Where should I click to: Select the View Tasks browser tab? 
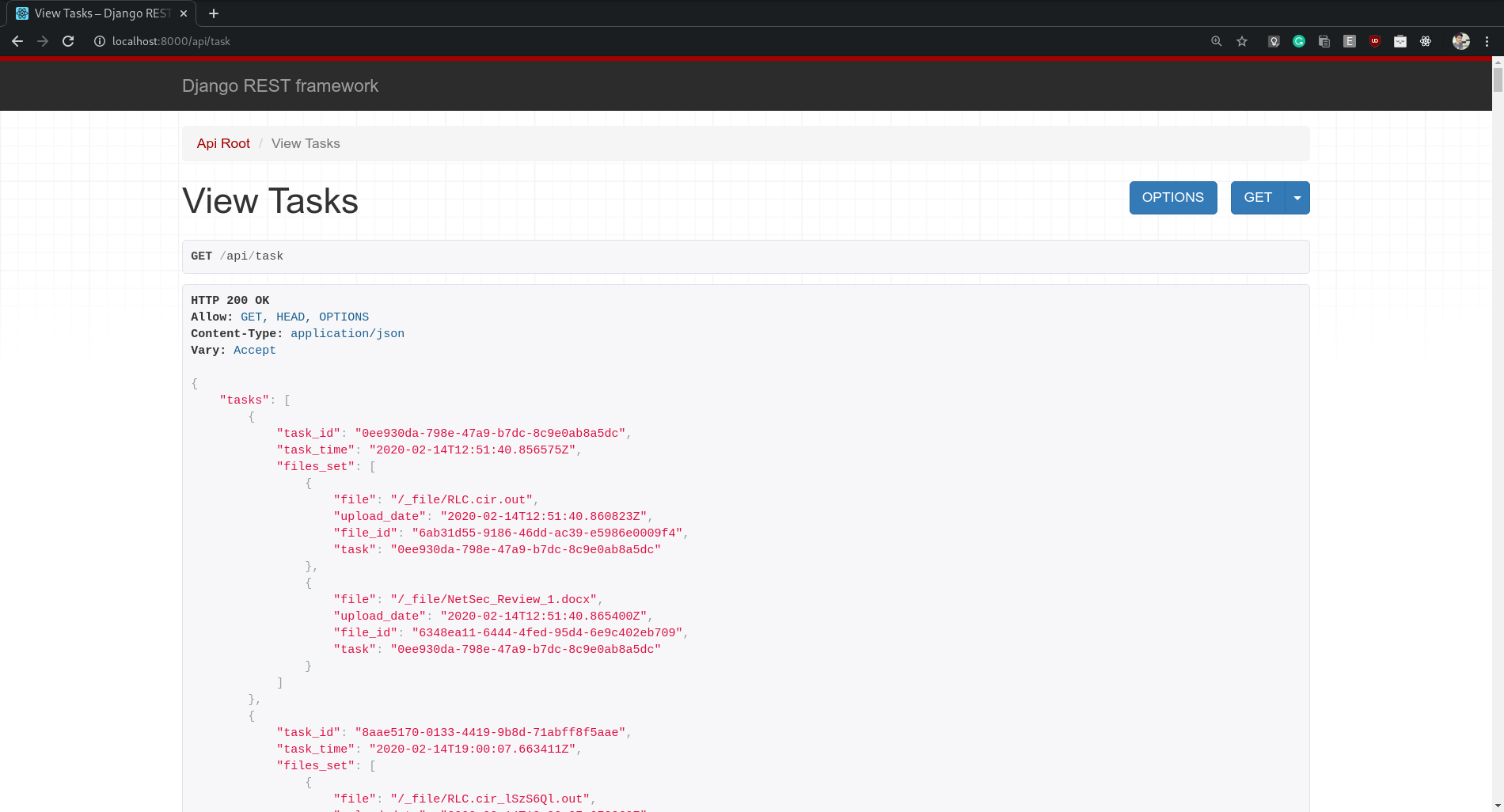point(102,13)
